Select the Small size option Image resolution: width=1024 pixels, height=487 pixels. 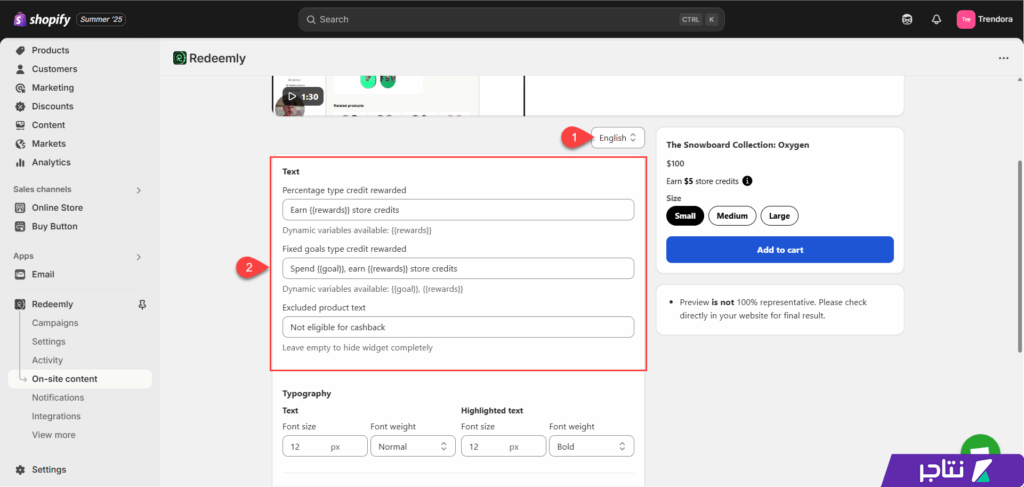click(685, 215)
